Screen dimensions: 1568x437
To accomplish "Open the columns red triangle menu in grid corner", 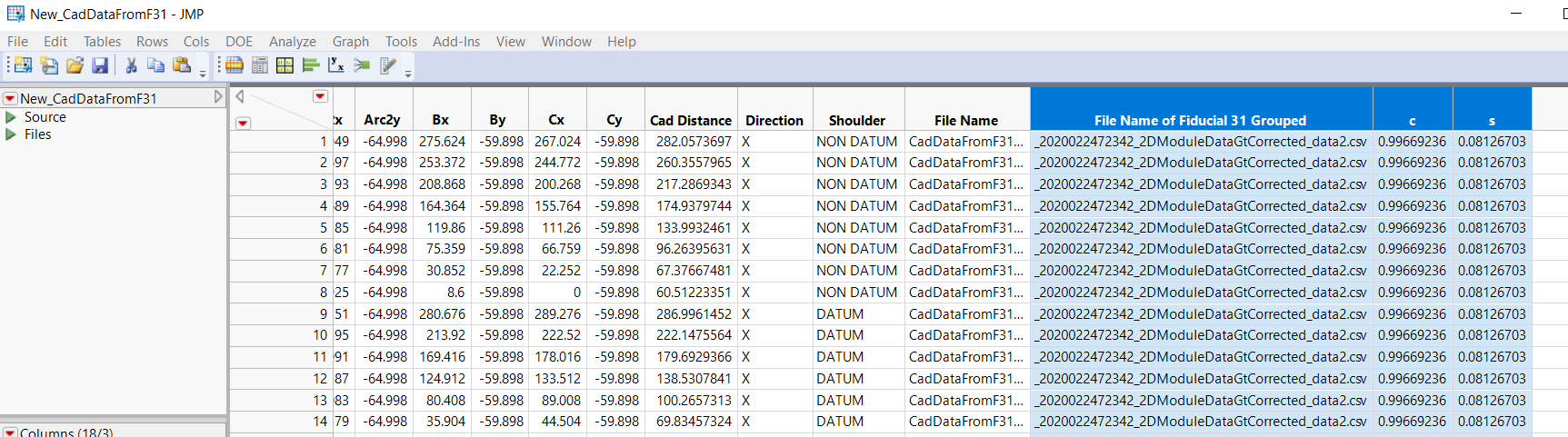I will coord(320,96).
